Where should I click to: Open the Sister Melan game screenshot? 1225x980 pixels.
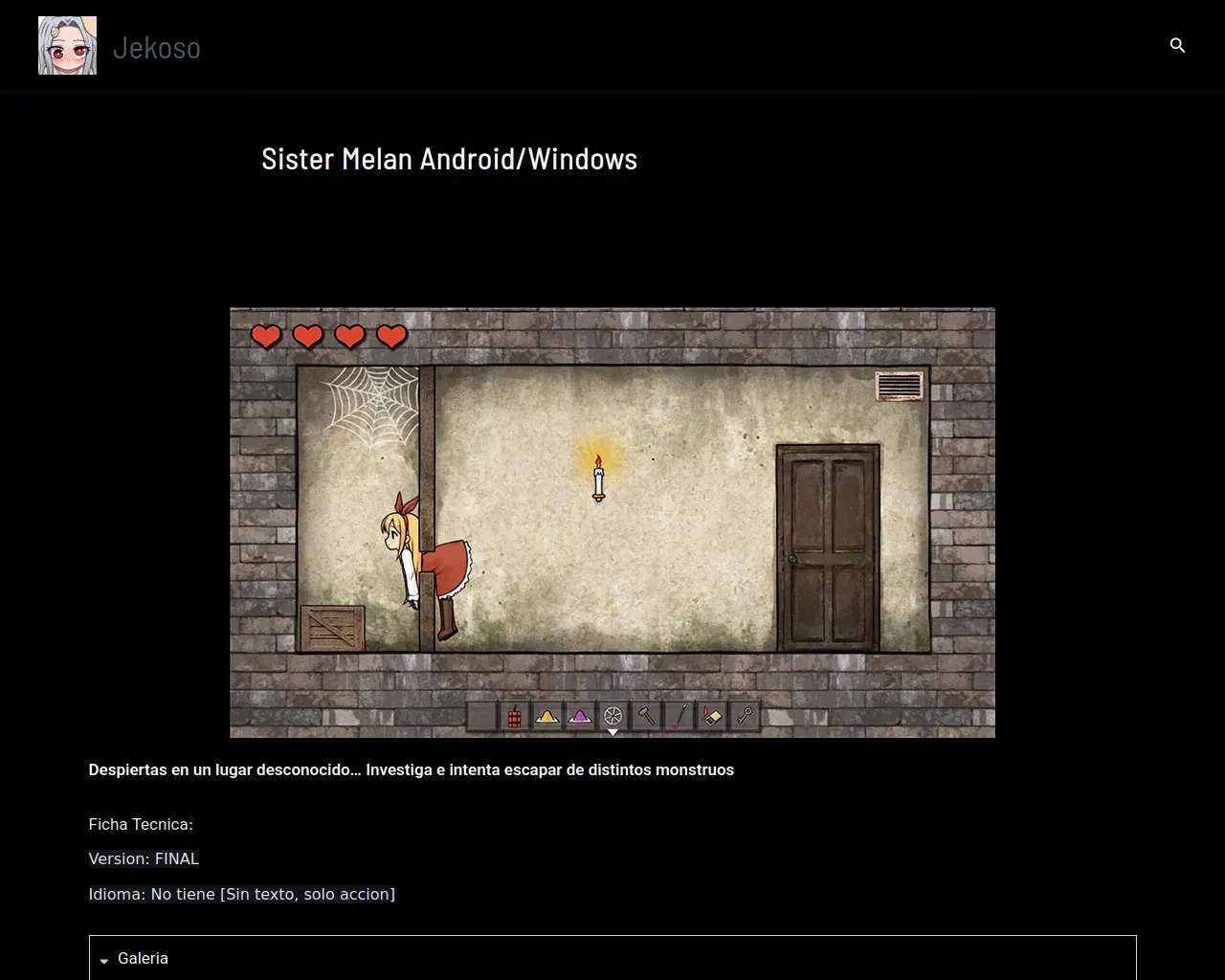(x=612, y=523)
